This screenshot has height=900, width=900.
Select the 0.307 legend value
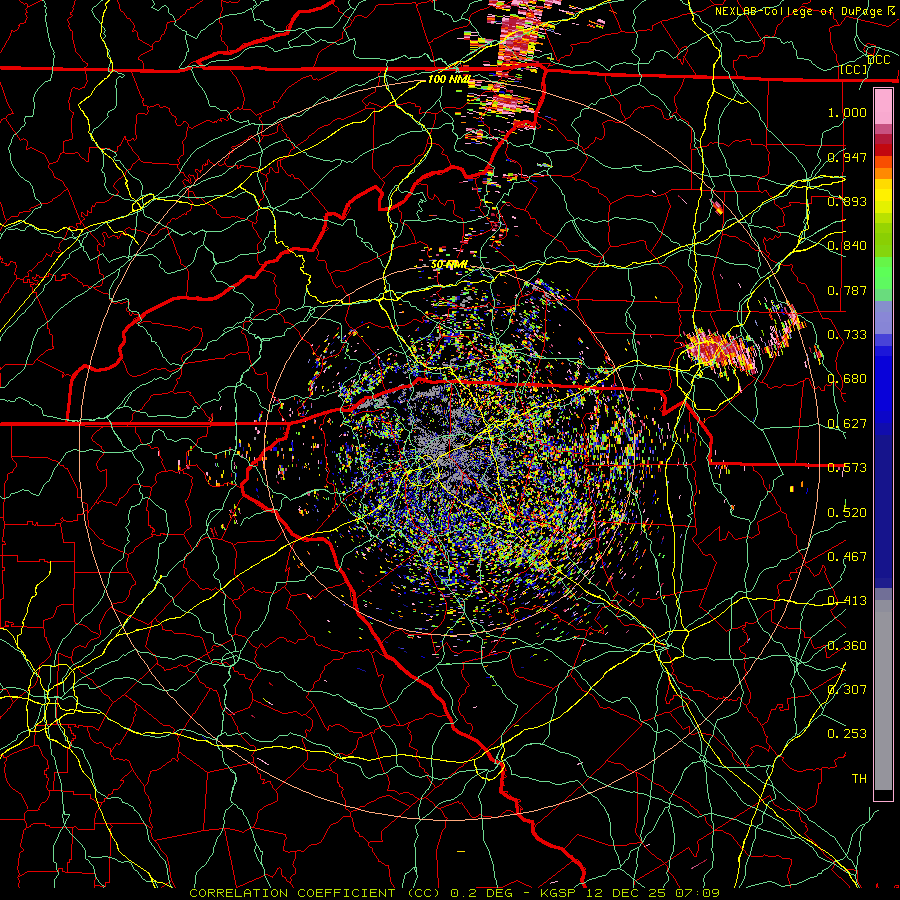(847, 690)
